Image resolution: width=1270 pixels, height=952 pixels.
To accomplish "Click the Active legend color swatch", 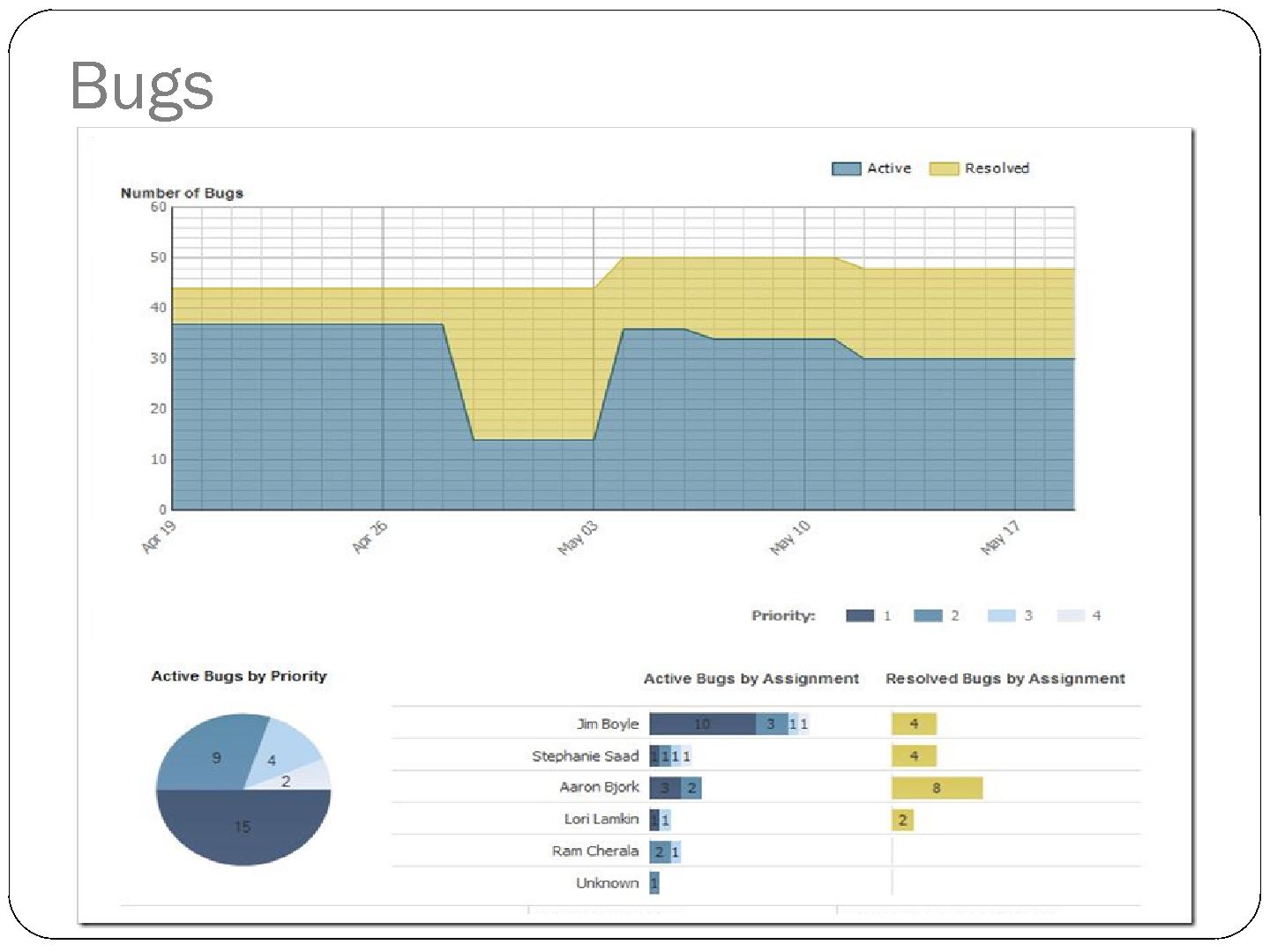I will click(846, 168).
